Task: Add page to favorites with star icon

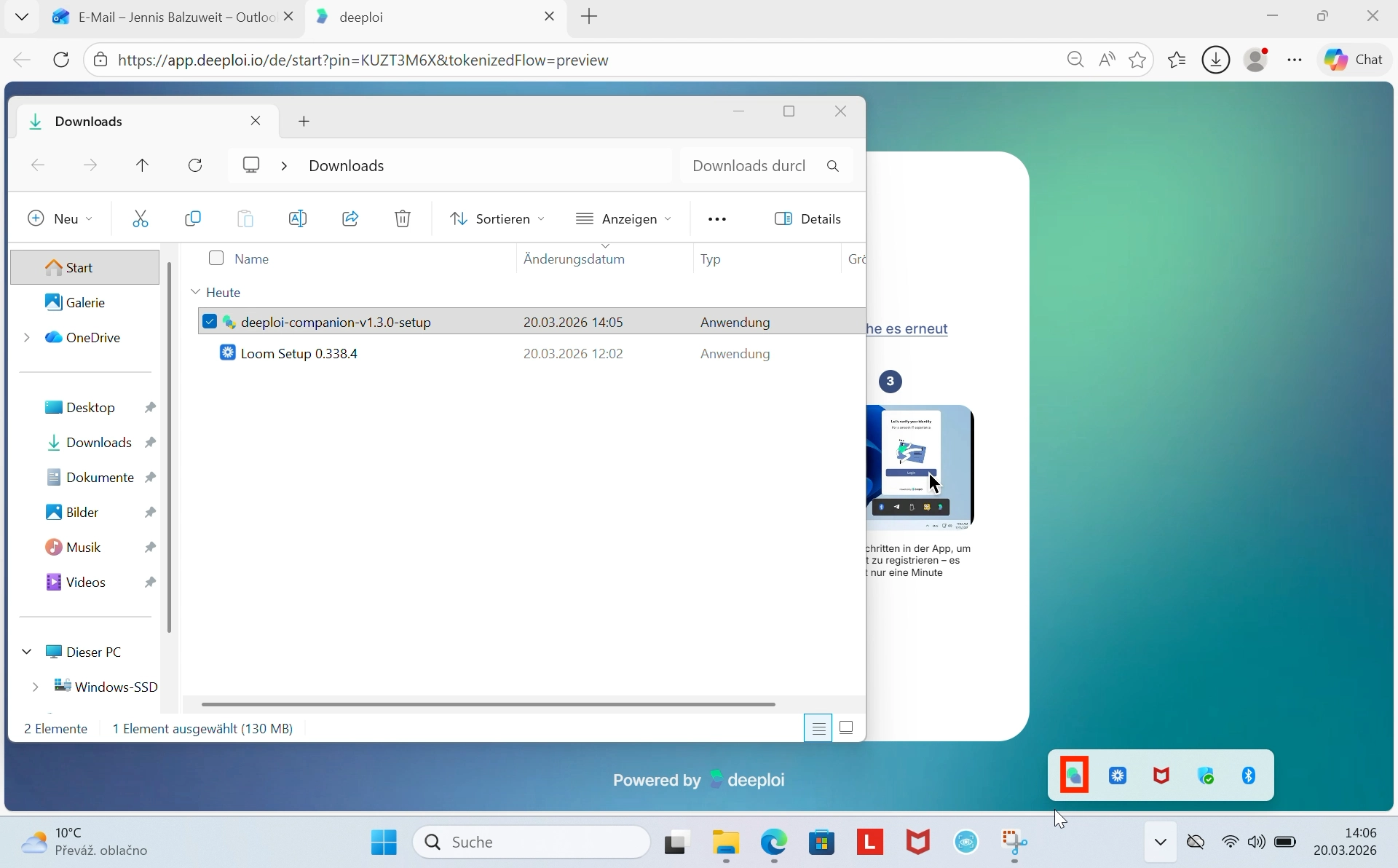Action: click(1138, 60)
